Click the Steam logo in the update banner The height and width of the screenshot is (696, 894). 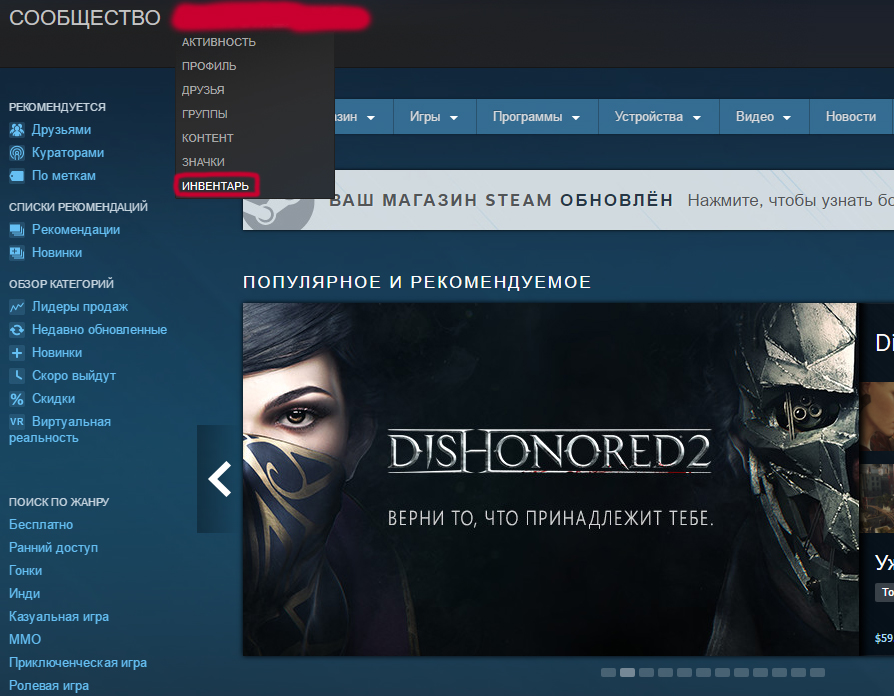(x=279, y=214)
